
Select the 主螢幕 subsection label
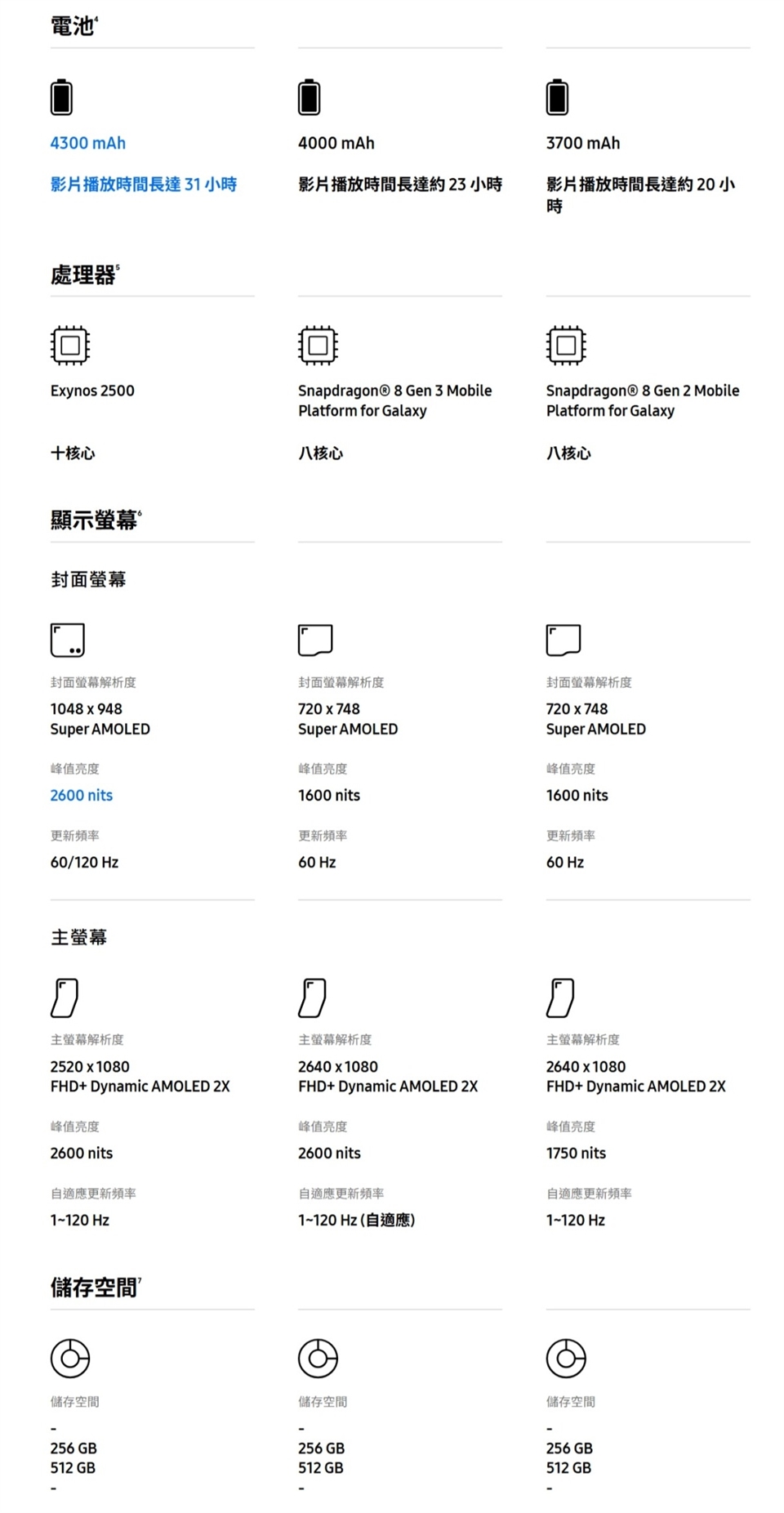click(79, 937)
